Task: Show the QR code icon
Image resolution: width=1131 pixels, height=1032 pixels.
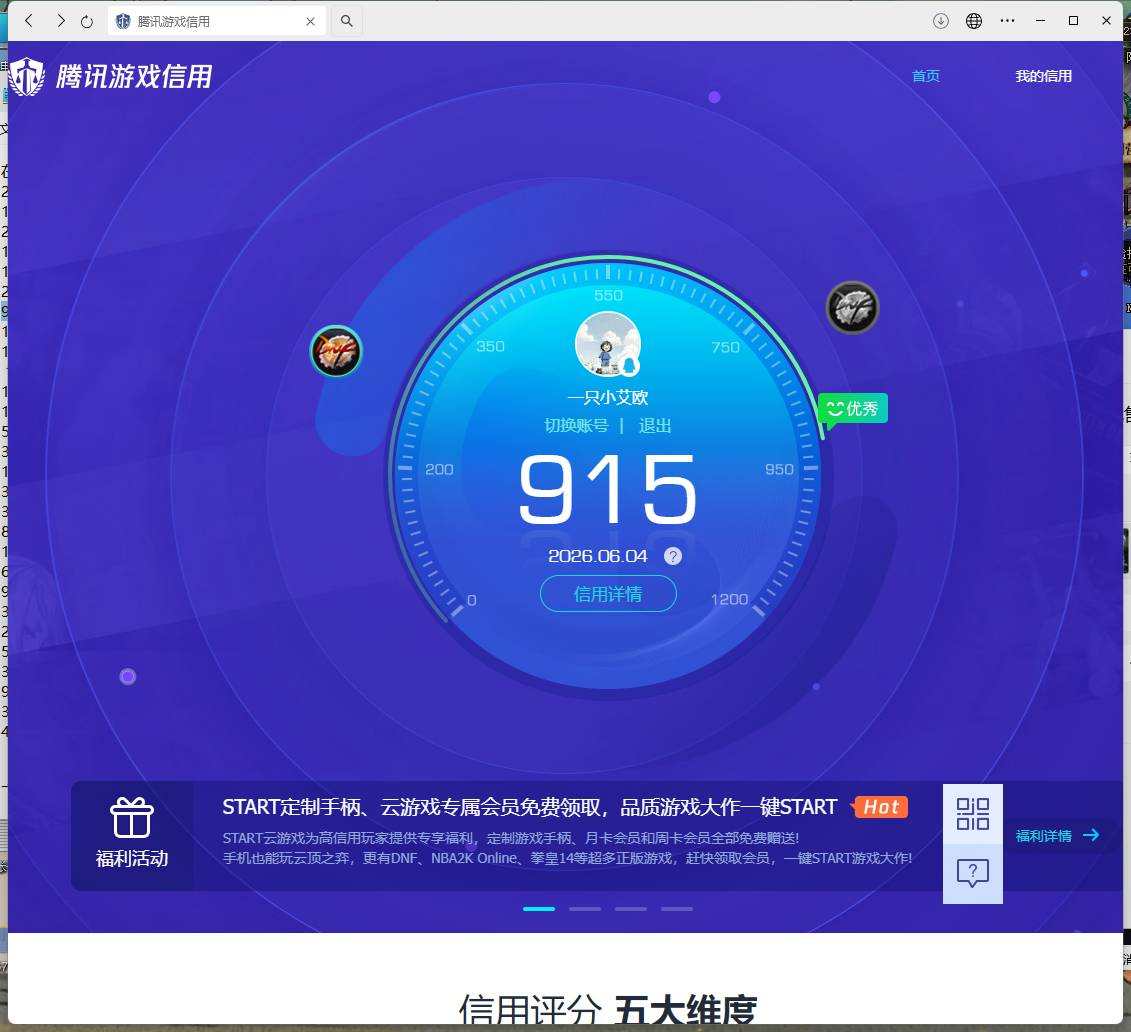Action: pyautogui.click(x=972, y=814)
